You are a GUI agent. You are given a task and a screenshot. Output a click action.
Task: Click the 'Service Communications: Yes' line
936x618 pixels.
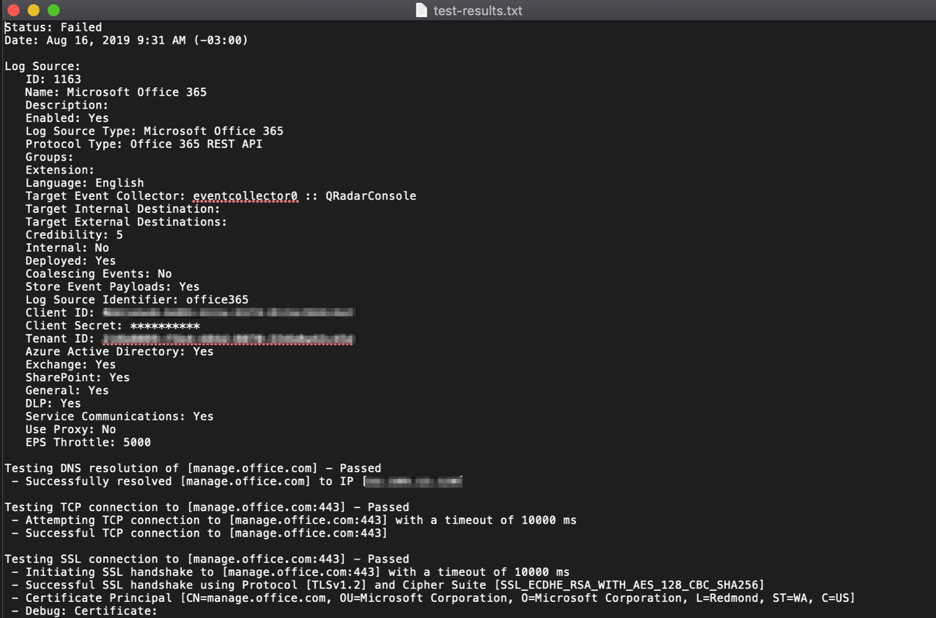[119, 417]
